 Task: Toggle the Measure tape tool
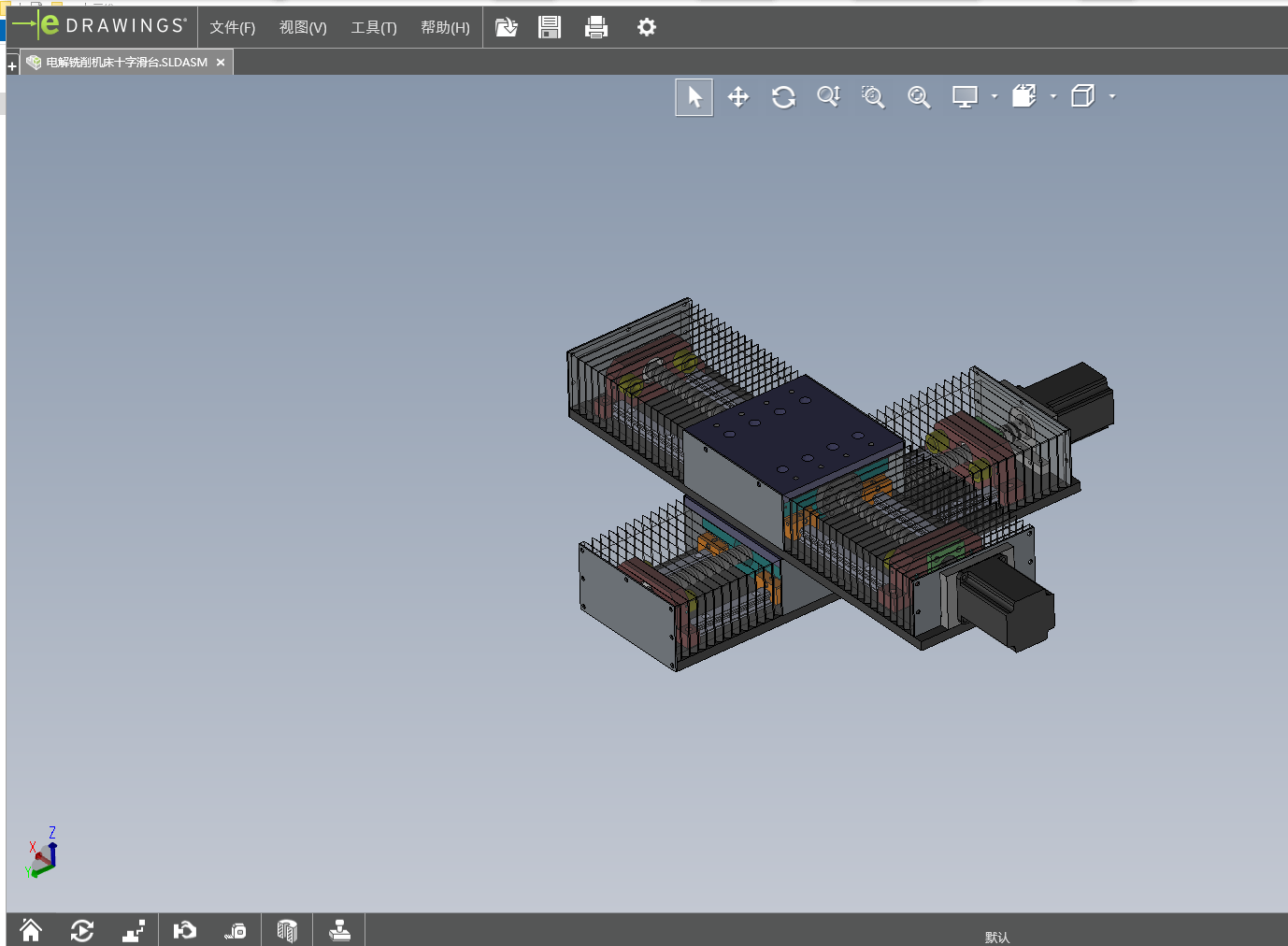pos(236,930)
